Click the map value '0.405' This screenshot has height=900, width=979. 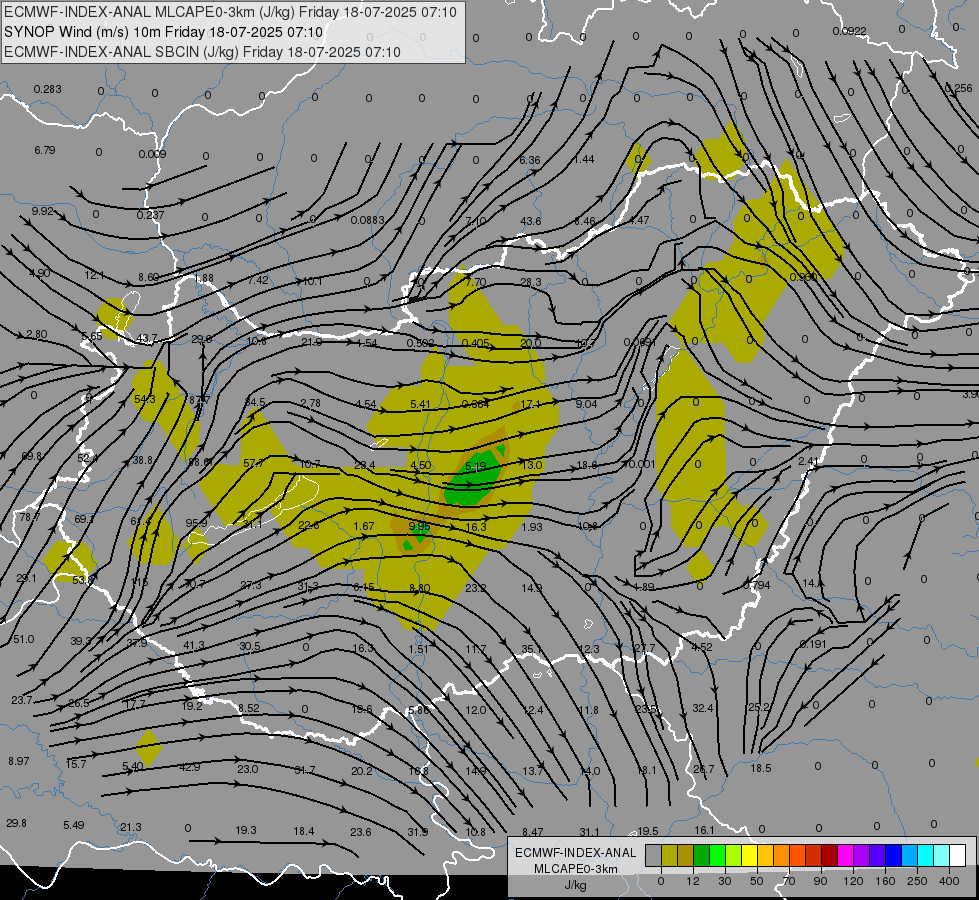click(476, 343)
